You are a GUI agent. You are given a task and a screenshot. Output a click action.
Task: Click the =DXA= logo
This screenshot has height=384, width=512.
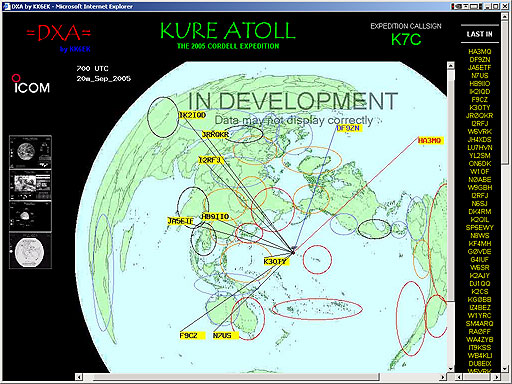tap(59, 33)
